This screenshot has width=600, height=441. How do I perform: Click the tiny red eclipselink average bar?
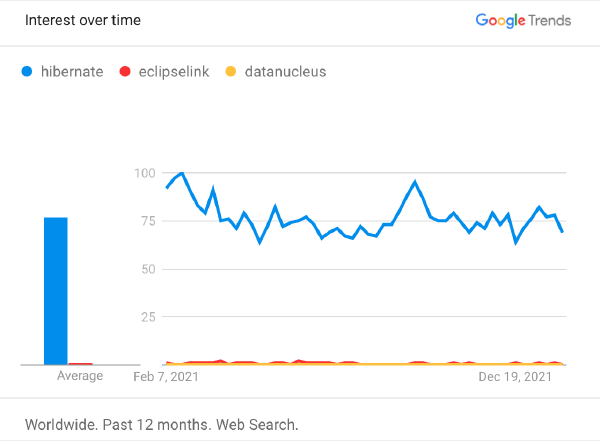pyautogui.click(x=80, y=363)
